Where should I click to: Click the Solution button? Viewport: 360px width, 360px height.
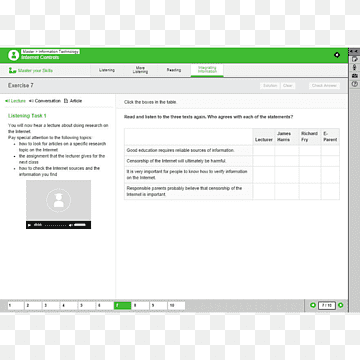point(270,86)
